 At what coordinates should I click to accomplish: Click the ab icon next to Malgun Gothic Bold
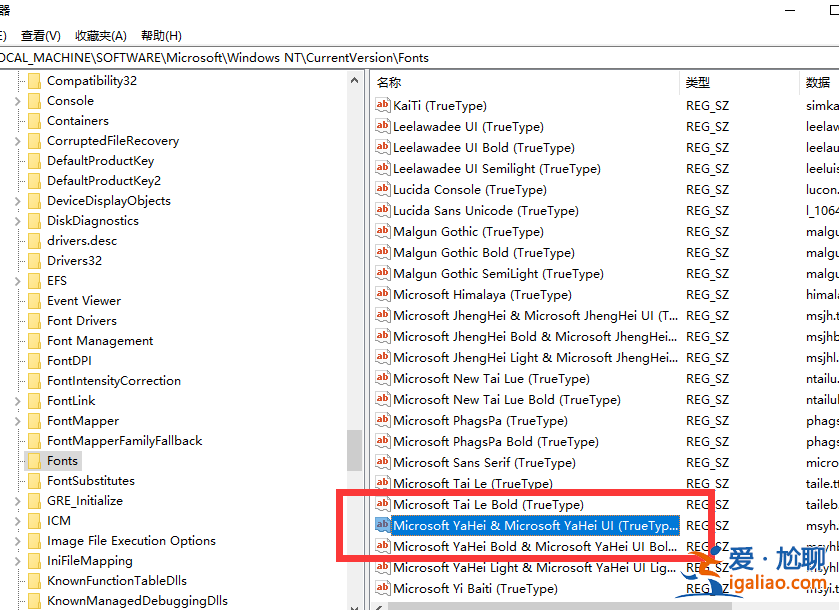coord(382,252)
